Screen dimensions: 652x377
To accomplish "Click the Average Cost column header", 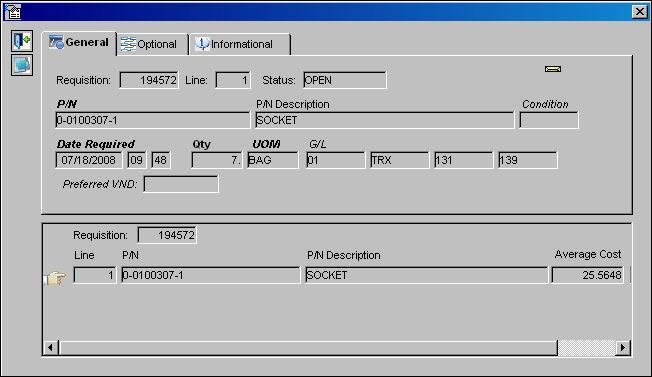I will (x=588, y=254).
